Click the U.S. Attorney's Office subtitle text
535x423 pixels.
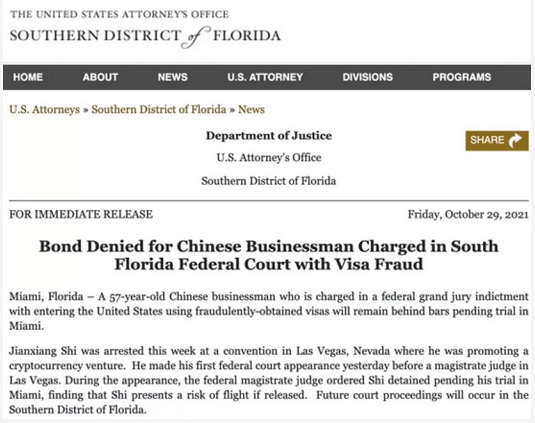tap(269, 158)
